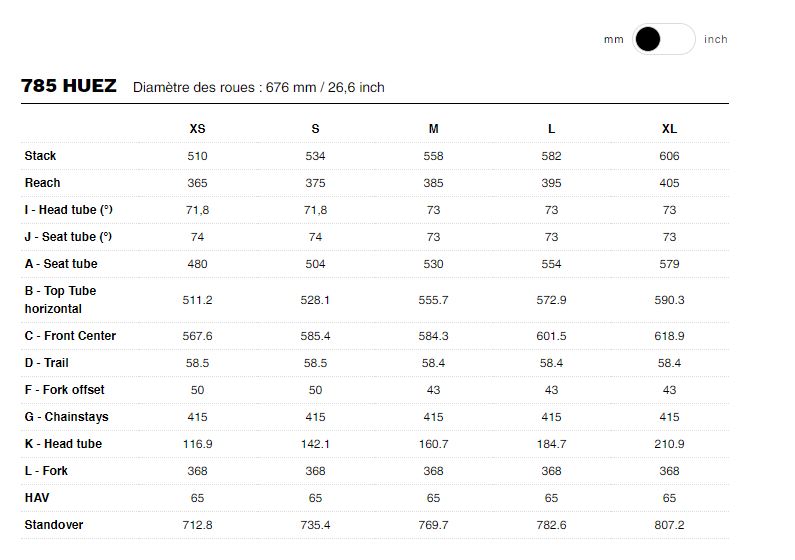Select the J - Seat tube (°) row label
Screen dimensions: 795x560
point(68,237)
